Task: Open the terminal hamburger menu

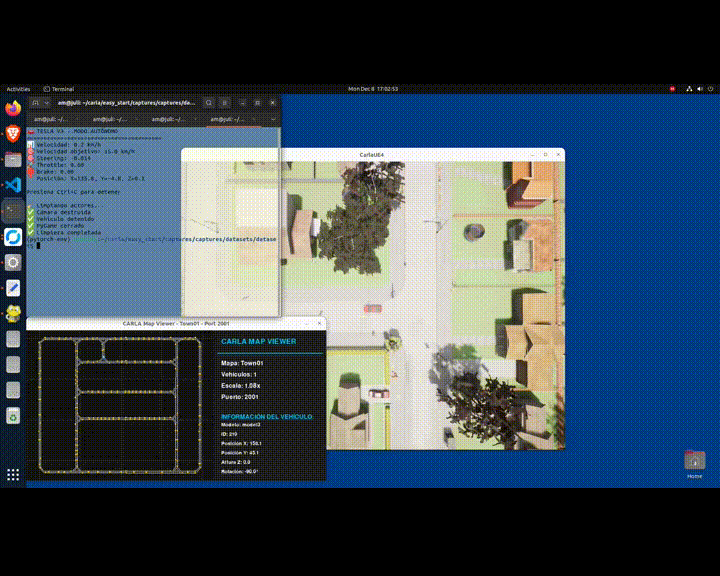Action: click(224, 102)
